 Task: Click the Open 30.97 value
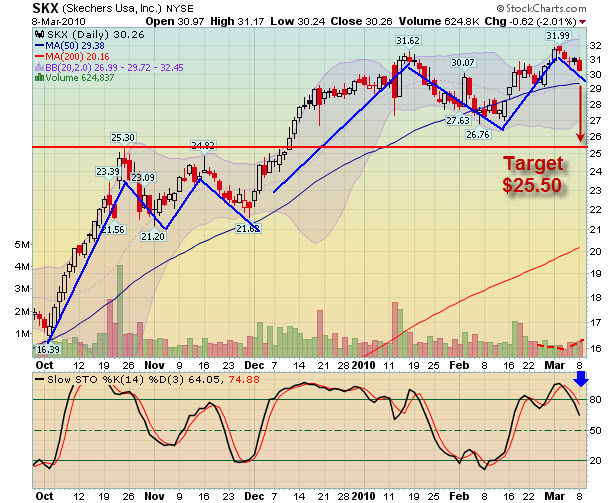click(x=174, y=21)
